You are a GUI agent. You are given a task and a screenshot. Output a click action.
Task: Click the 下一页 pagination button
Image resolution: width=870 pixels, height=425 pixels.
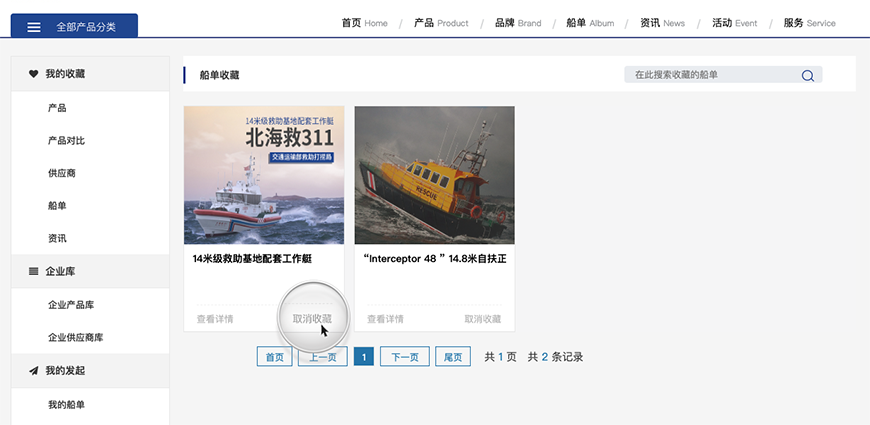pyautogui.click(x=405, y=357)
